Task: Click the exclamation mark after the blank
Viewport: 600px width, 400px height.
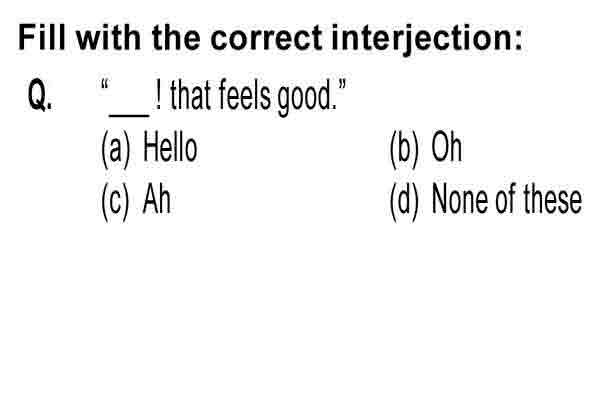Action: tap(158, 95)
